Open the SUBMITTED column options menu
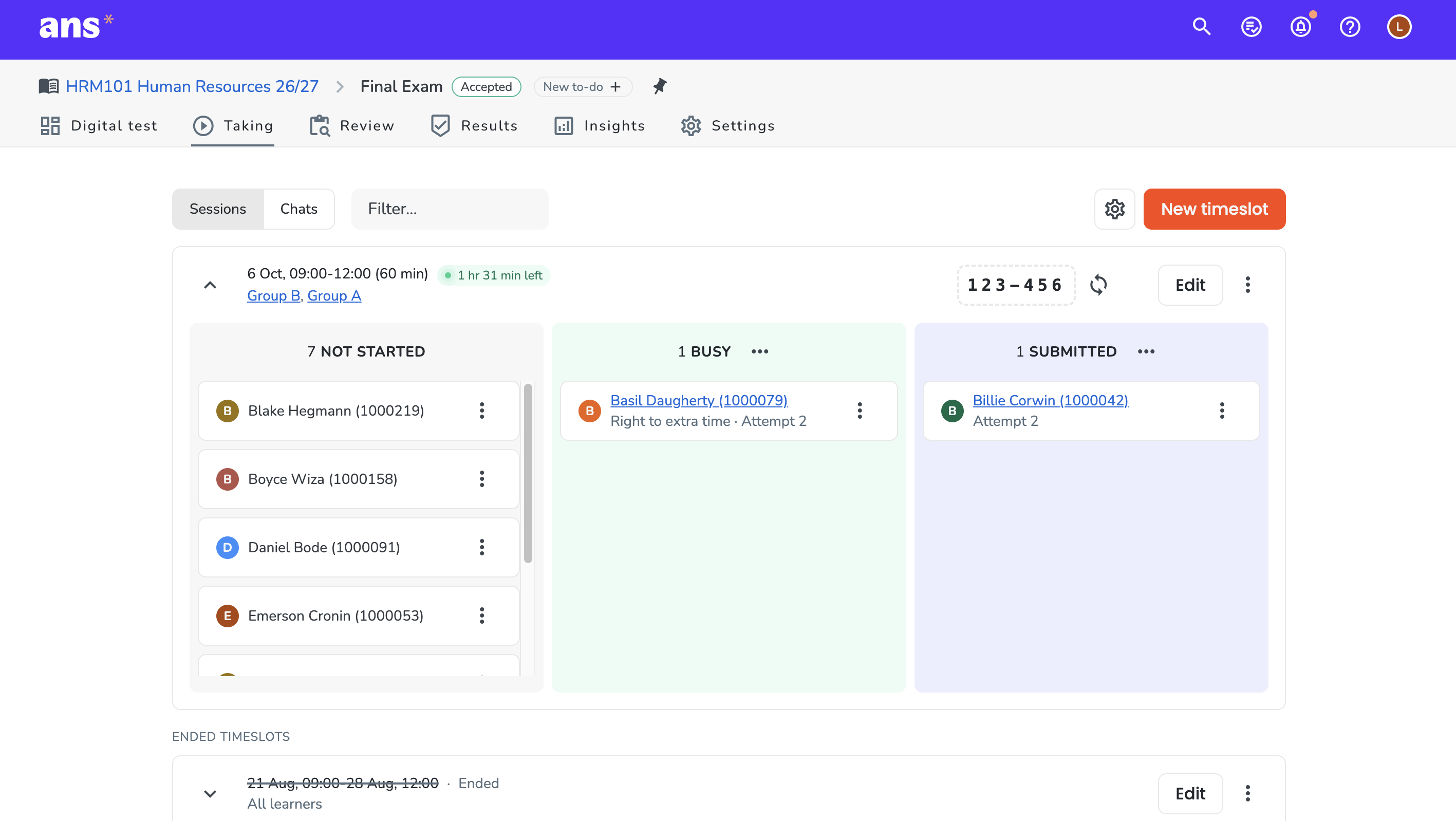The width and height of the screenshot is (1456, 821). tap(1146, 351)
